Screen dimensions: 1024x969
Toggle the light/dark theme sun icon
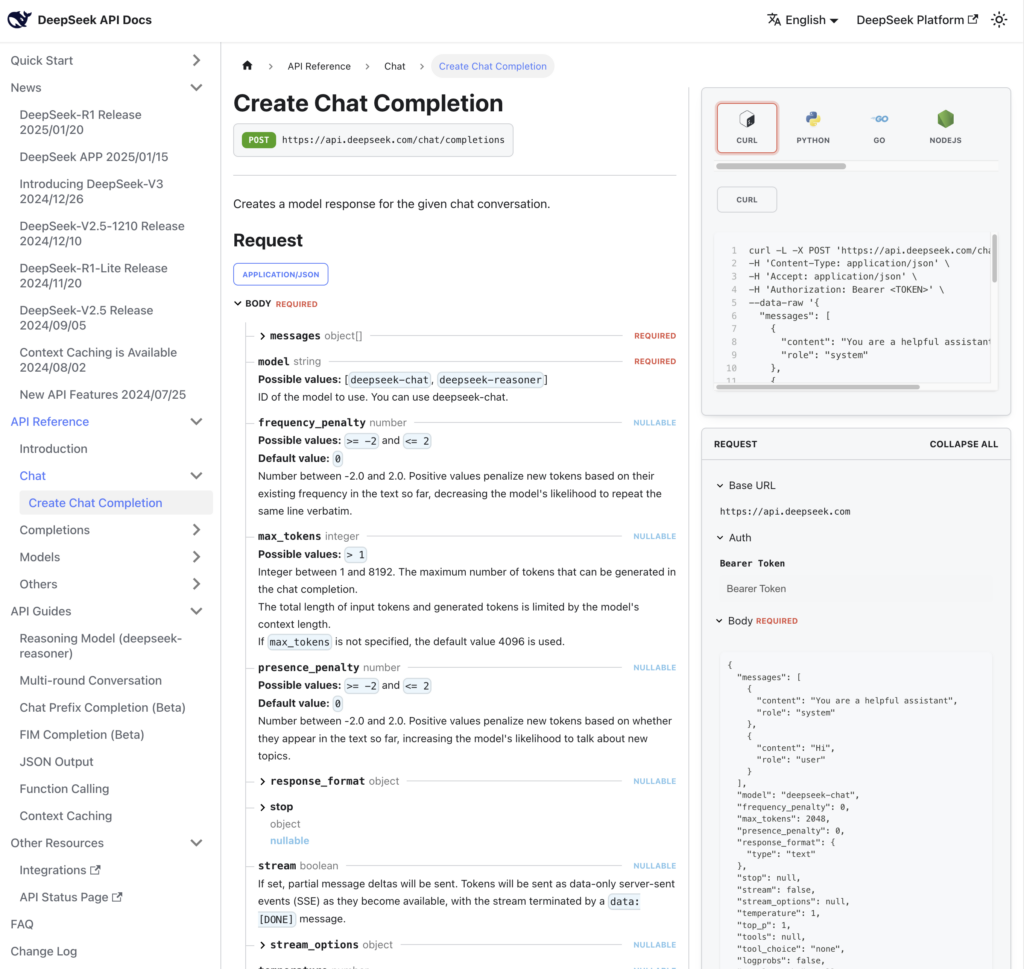(998, 18)
